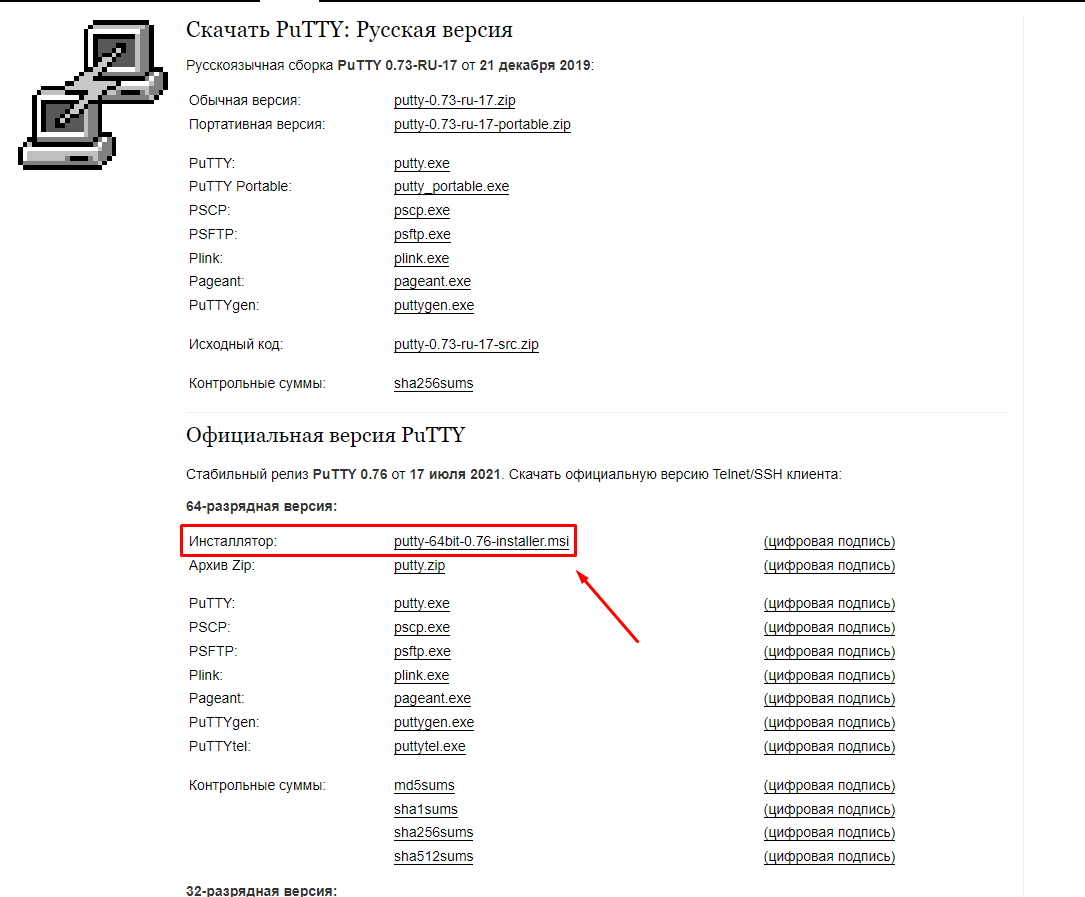This screenshot has width=1085, height=897.
Task: Download official 64-bit plink.exe
Action: (x=421, y=676)
